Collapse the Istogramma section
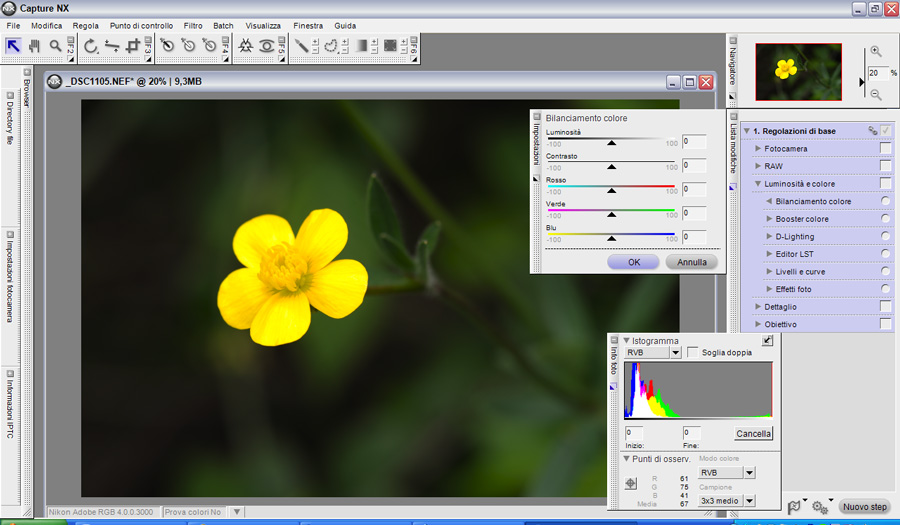Image resolution: width=900 pixels, height=525 pixels. (x=627, y=340)
